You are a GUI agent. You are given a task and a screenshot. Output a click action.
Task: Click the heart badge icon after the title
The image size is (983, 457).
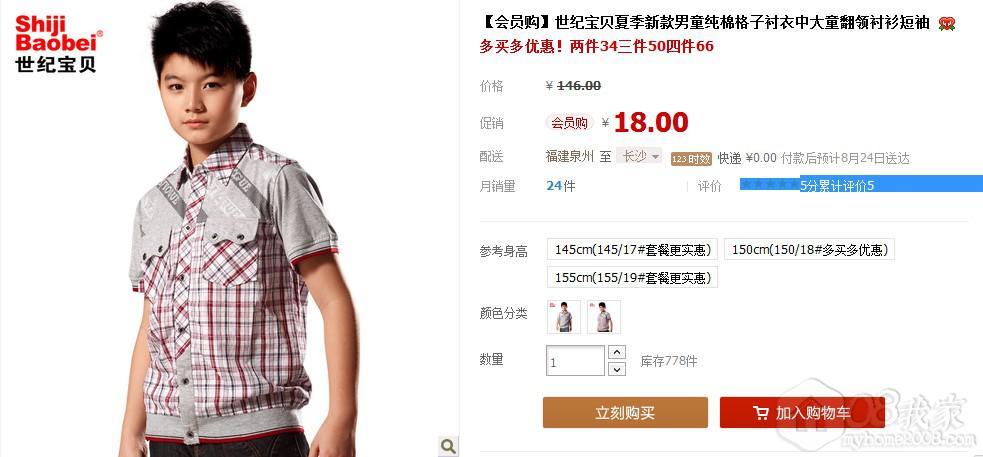click(x=947, y=24)
